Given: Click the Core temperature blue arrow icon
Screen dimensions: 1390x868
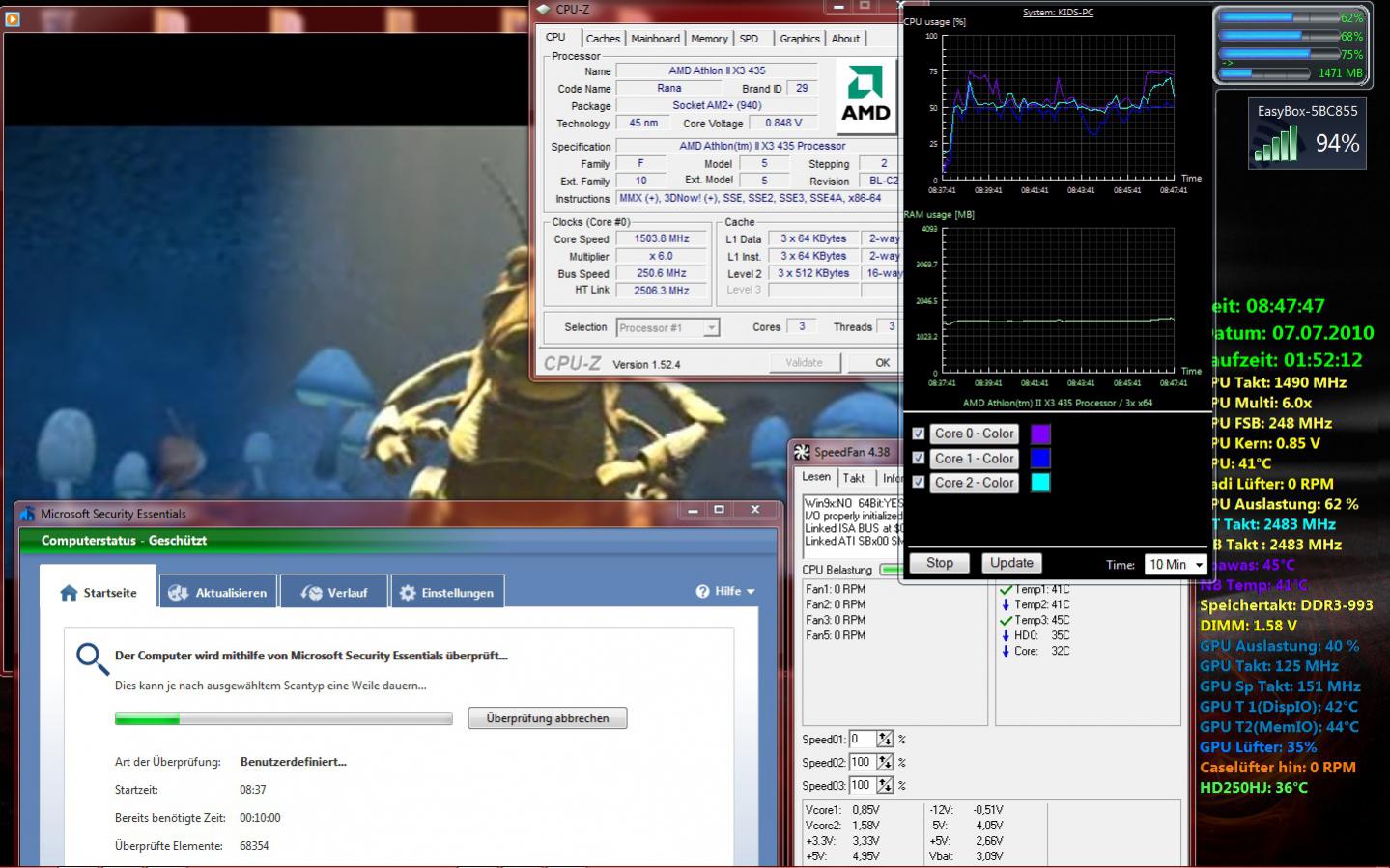Looking at the screenshot, I should point(1006,651).
